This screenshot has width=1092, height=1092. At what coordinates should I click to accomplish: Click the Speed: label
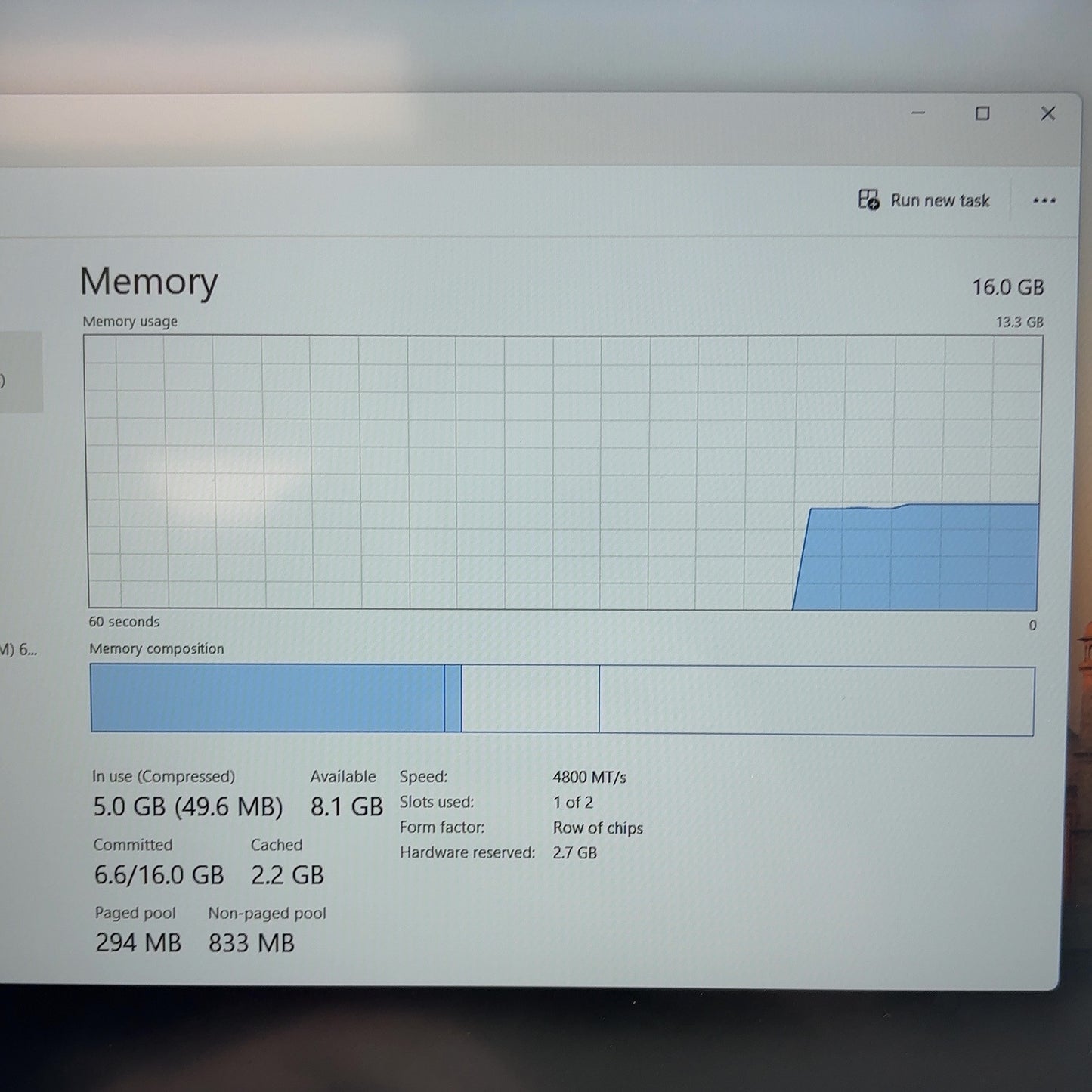(423, 777)
